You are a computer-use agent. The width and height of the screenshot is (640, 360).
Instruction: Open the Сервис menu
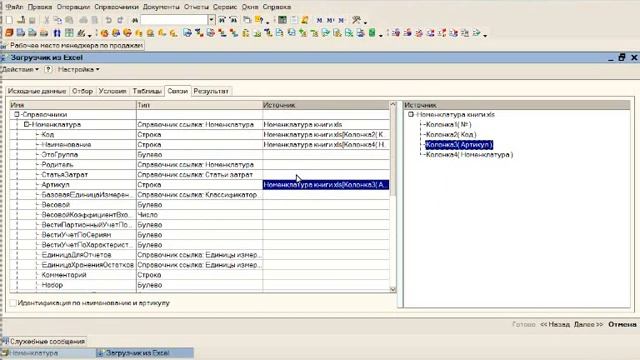click(225, 7)
